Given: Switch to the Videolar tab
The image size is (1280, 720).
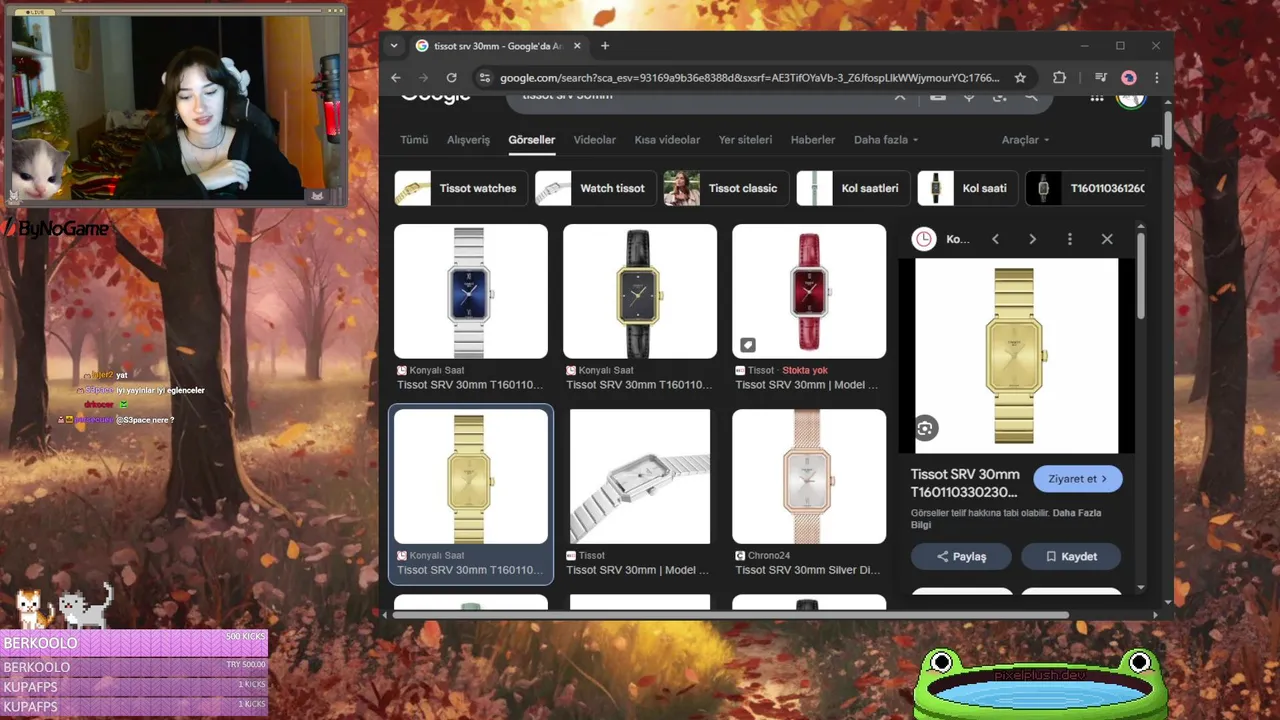Looking at the screenshot, I should [x=594, y=140].
